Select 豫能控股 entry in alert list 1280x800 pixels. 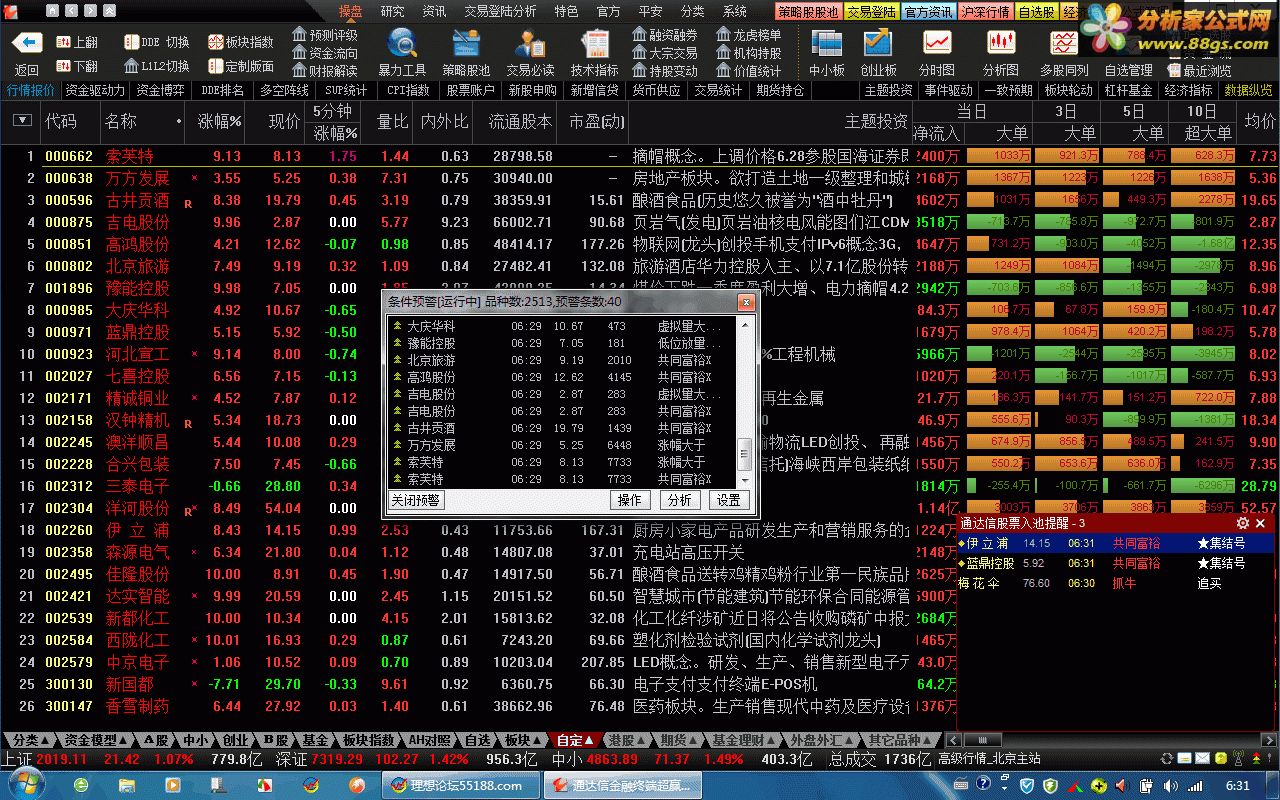pos(563,343)
